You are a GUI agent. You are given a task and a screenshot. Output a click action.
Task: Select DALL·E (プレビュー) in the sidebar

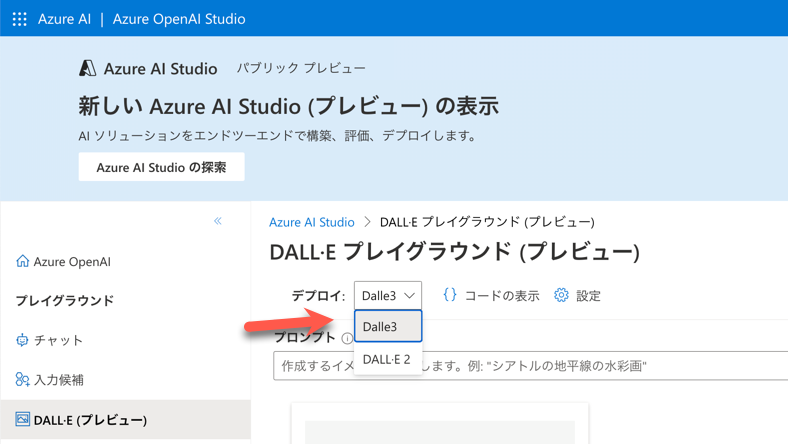(x=126, y=419)
